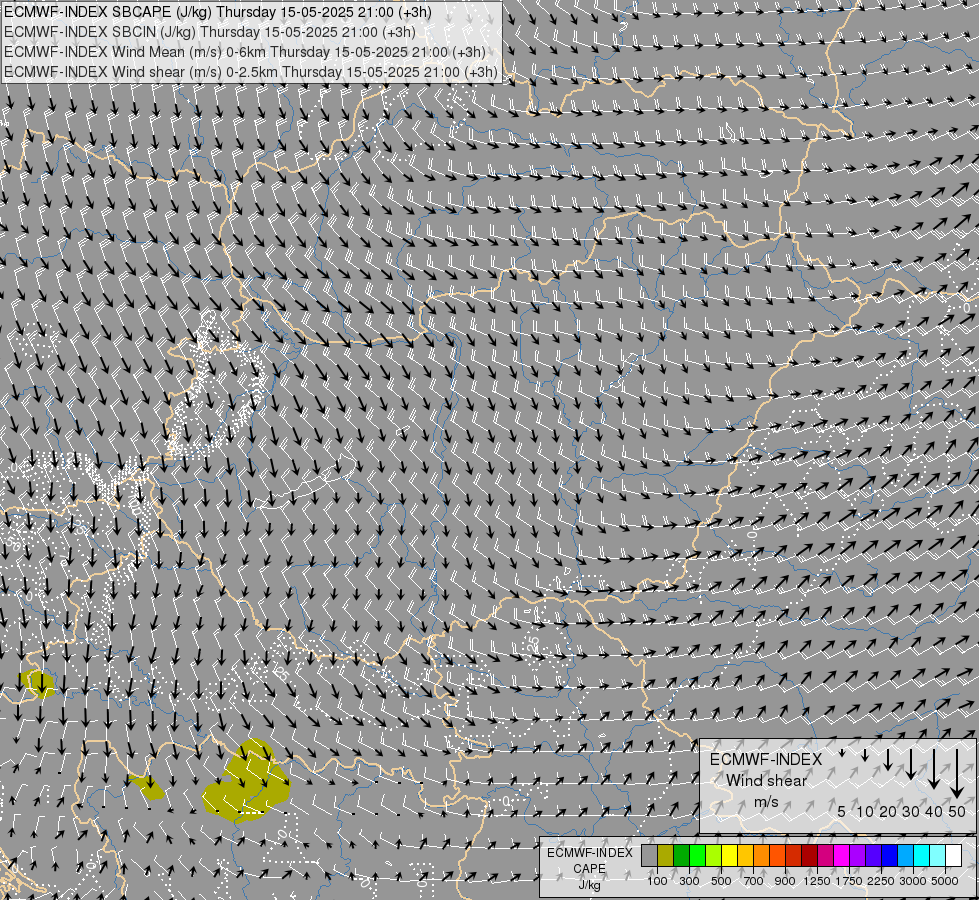Click the Wind shear 0-2.5km title line
Image resolution: width=979 pixels, height=900 pixels.
coord(250,72)
